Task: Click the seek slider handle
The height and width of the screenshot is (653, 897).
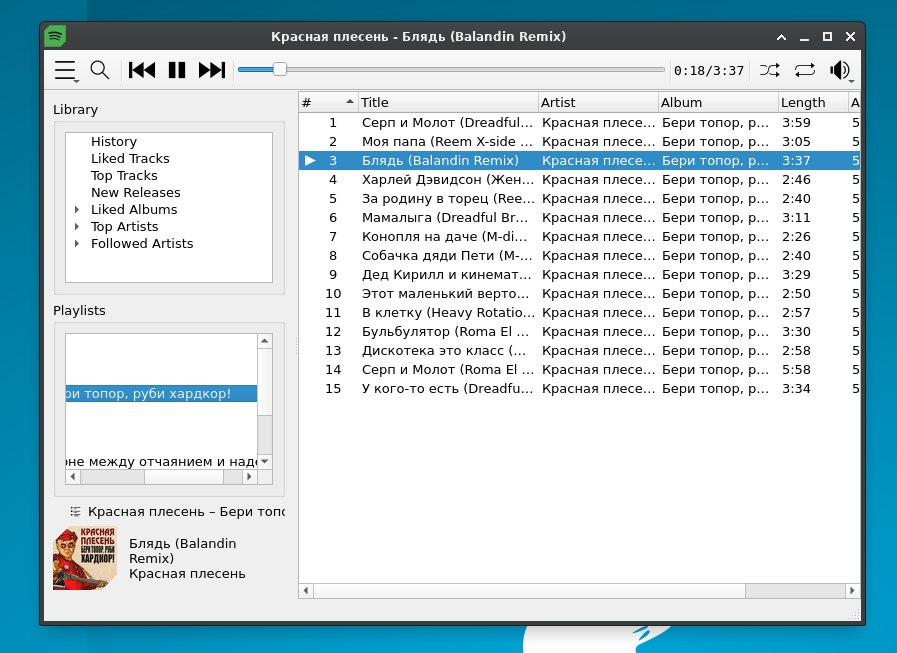Action: [279, 70]
